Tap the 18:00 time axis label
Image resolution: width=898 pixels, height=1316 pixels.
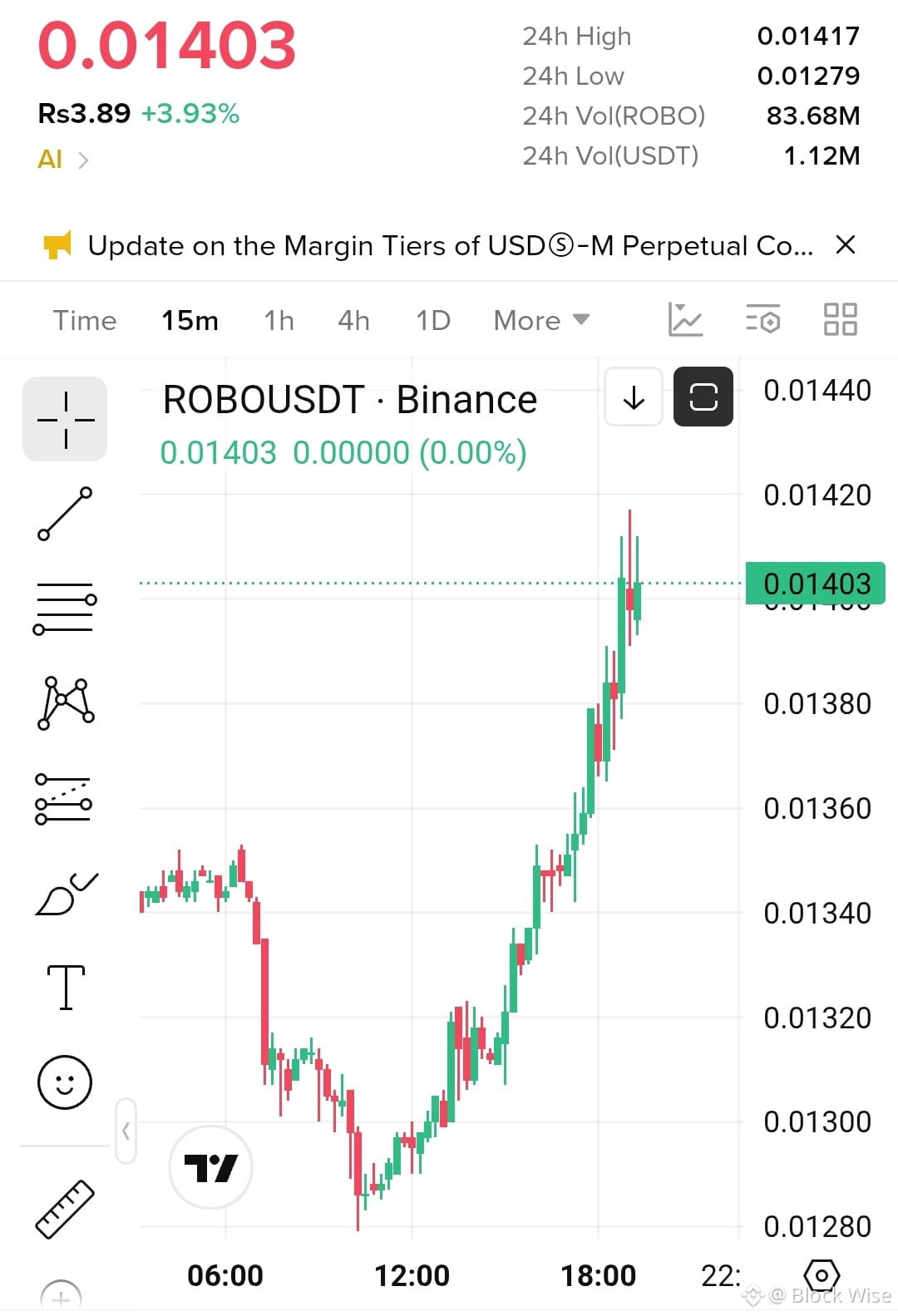click(598, 1275)
